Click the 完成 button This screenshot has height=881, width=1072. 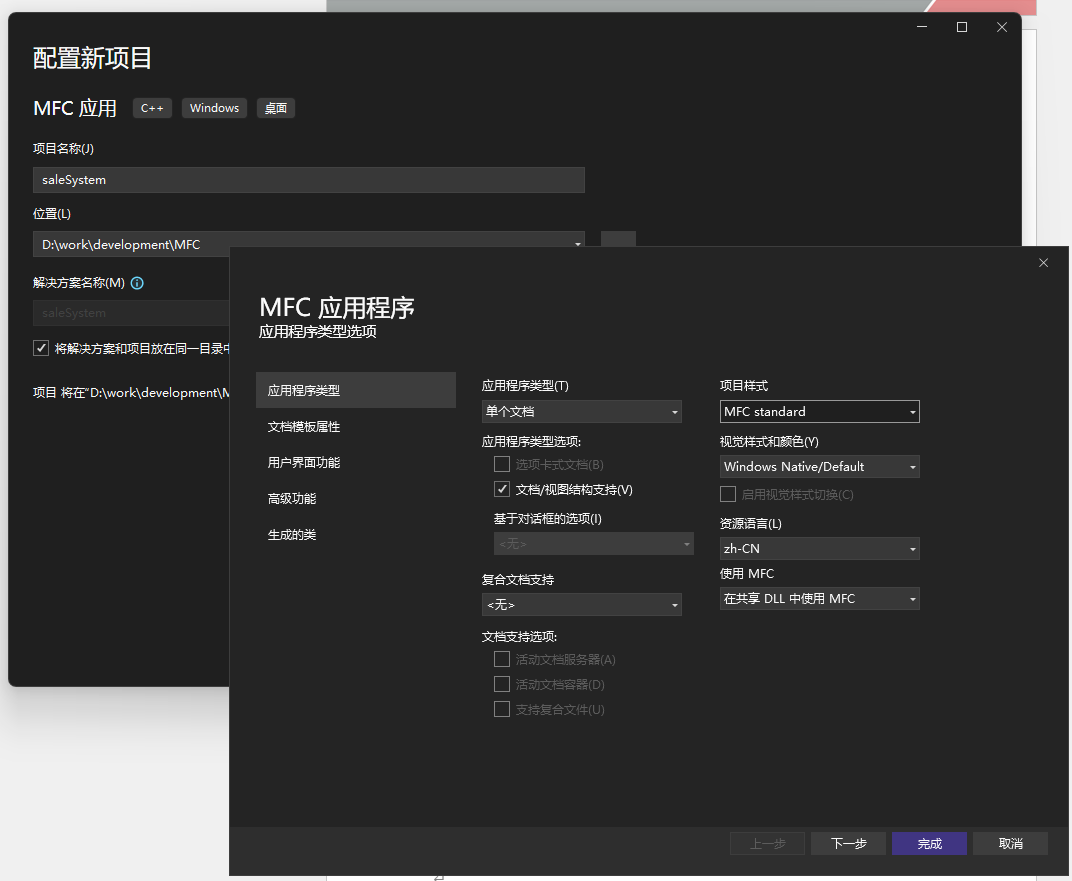pyautogui.click(x=929, y=844)
